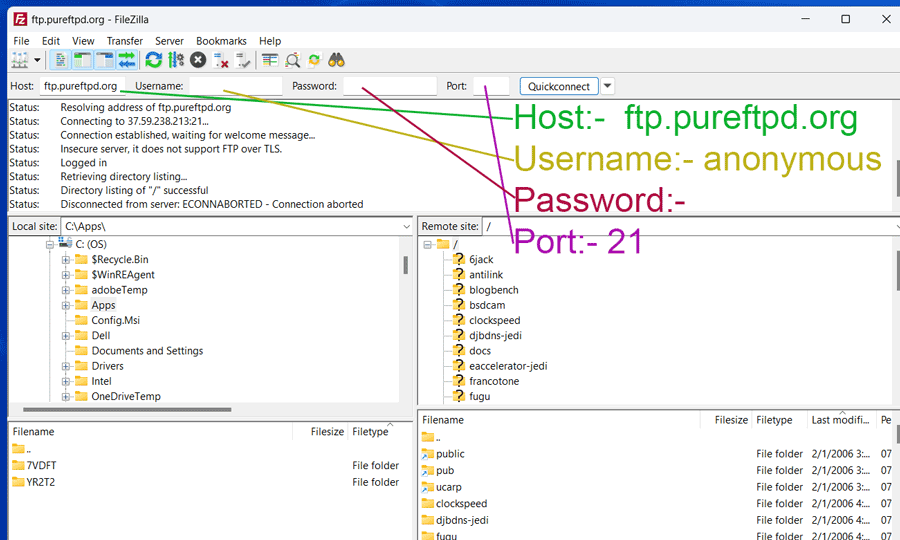
Task: Expand the Dell folder node
Action: tap(66, 336)
